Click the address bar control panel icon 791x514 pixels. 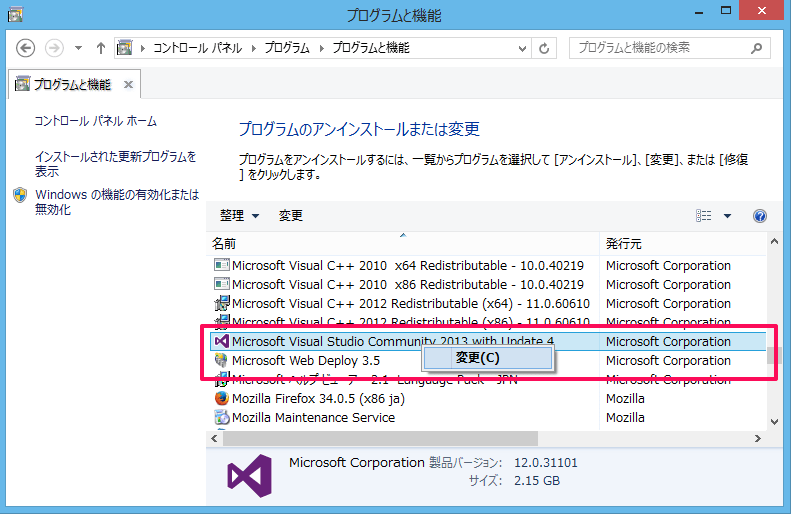click(x=124, y=48)
